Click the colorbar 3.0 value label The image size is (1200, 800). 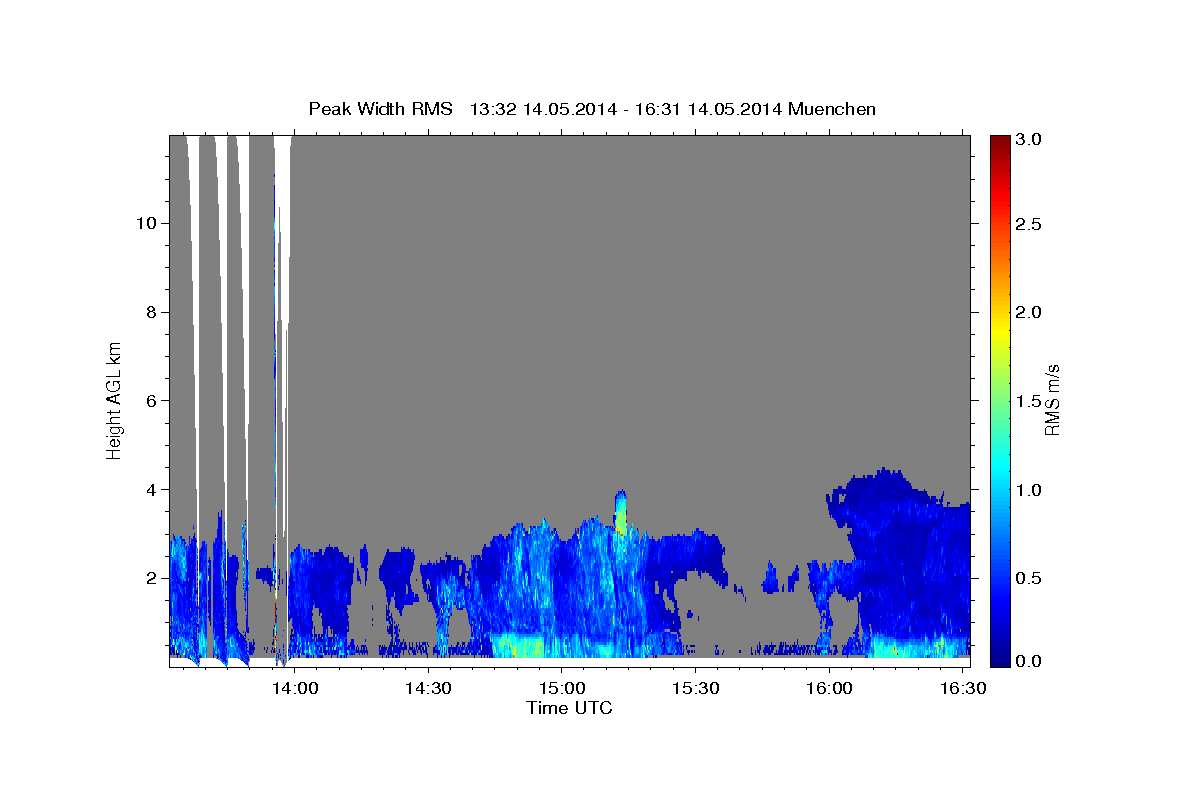coord(1031,139)
